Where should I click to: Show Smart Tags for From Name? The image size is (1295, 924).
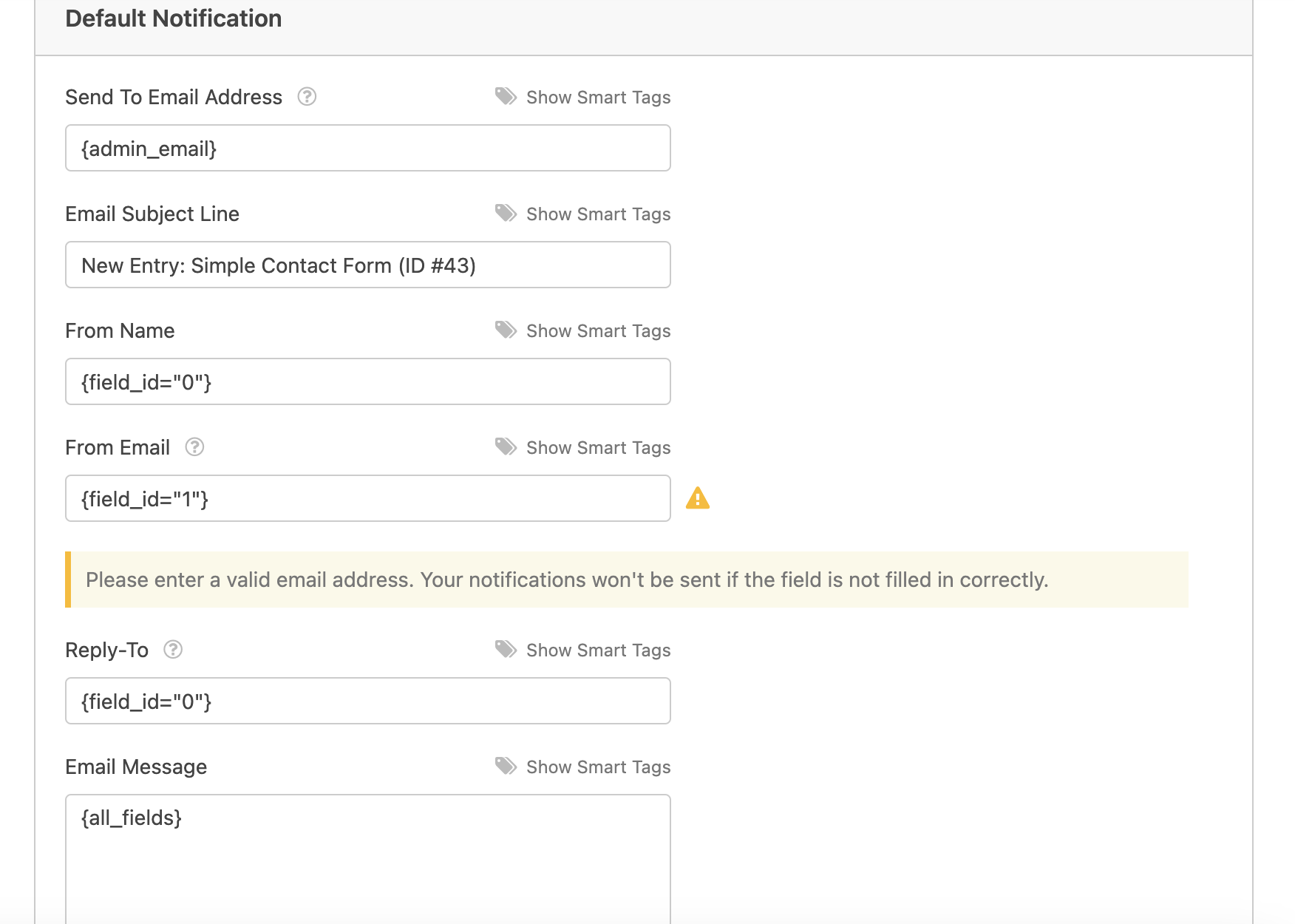coord(598,331)
